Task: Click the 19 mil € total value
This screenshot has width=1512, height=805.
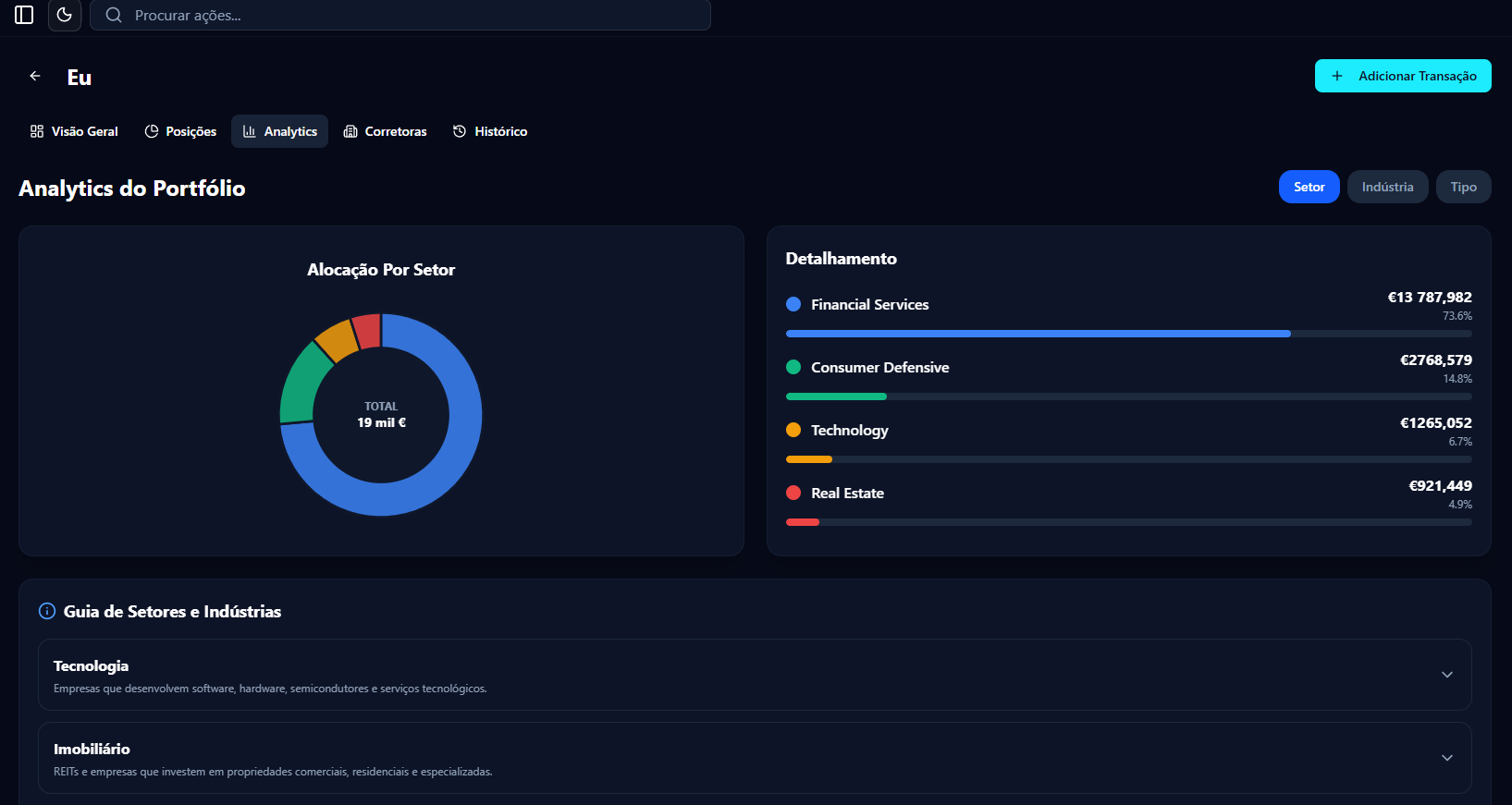Action: coord(381,422)
